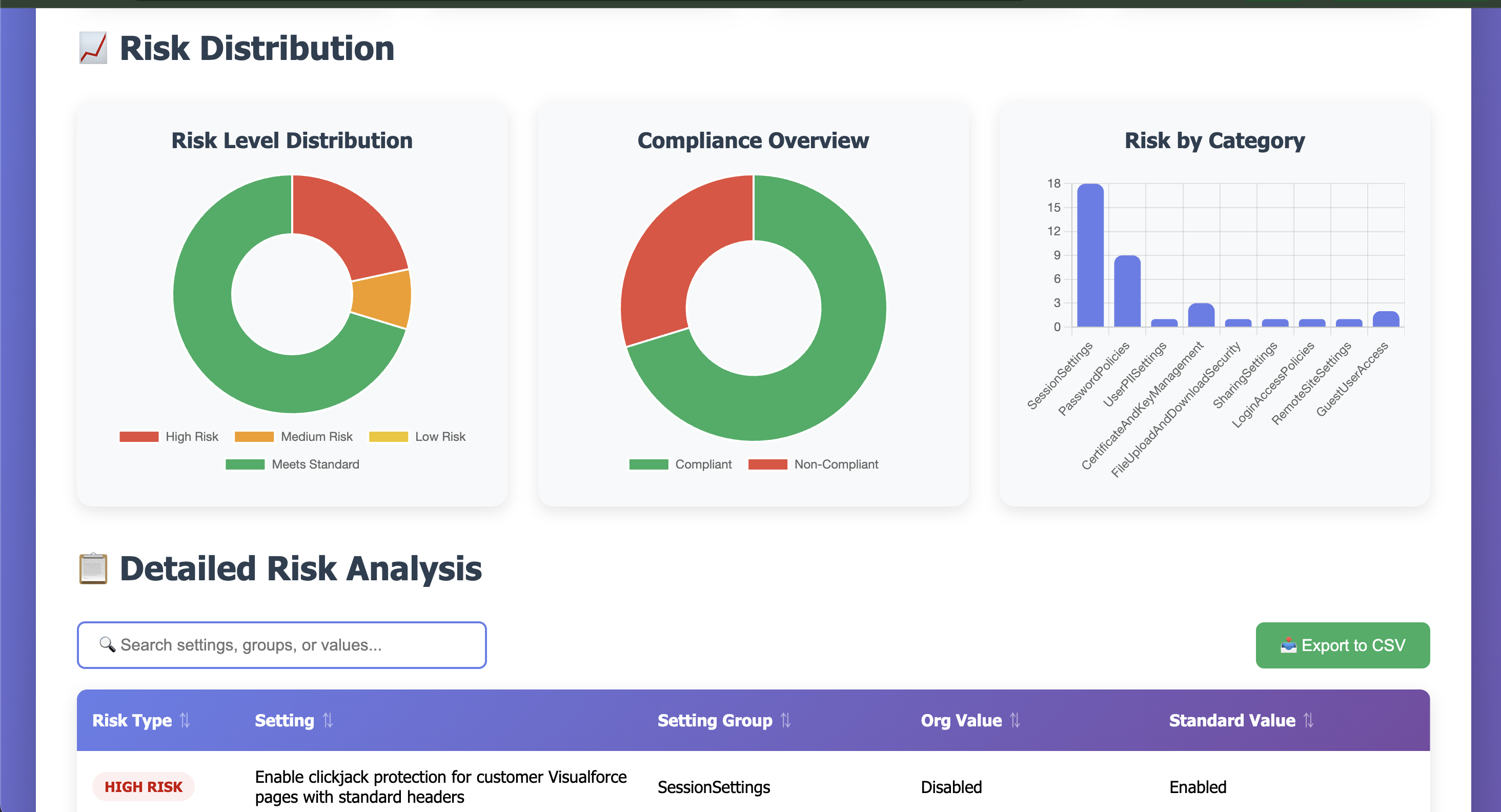Screen dimensions: 1501x812
Task: Click Export to CSV button
Action: pyautogui.click(x=1342, y=645)
